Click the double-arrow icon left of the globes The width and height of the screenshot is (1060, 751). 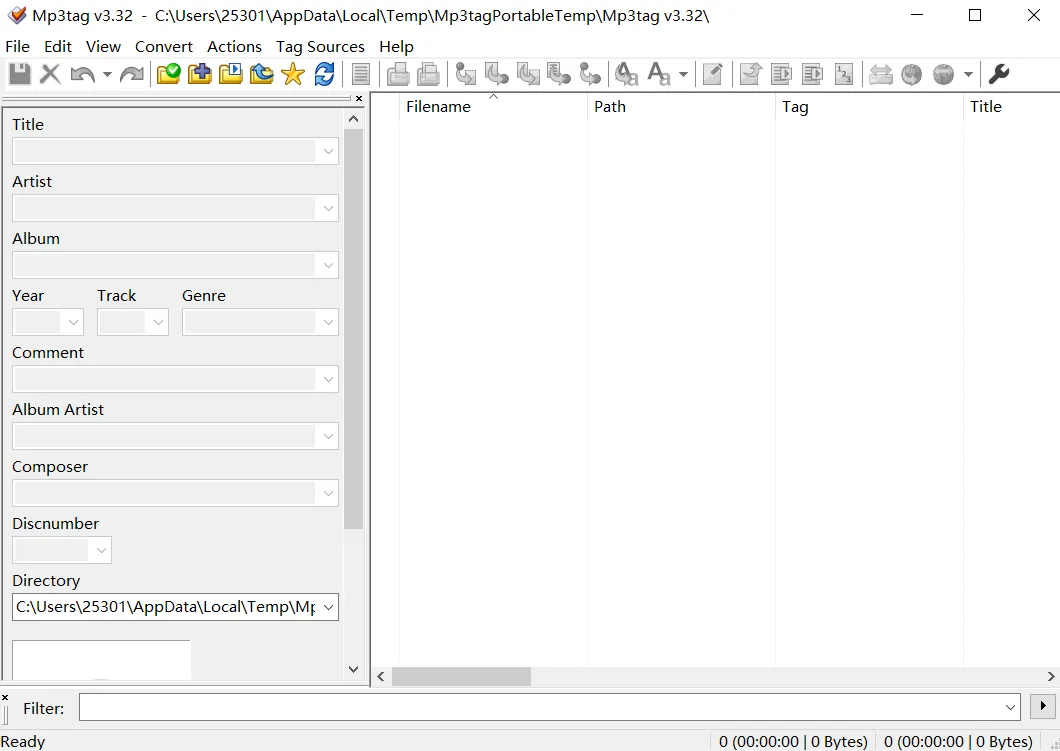[880, 74]
